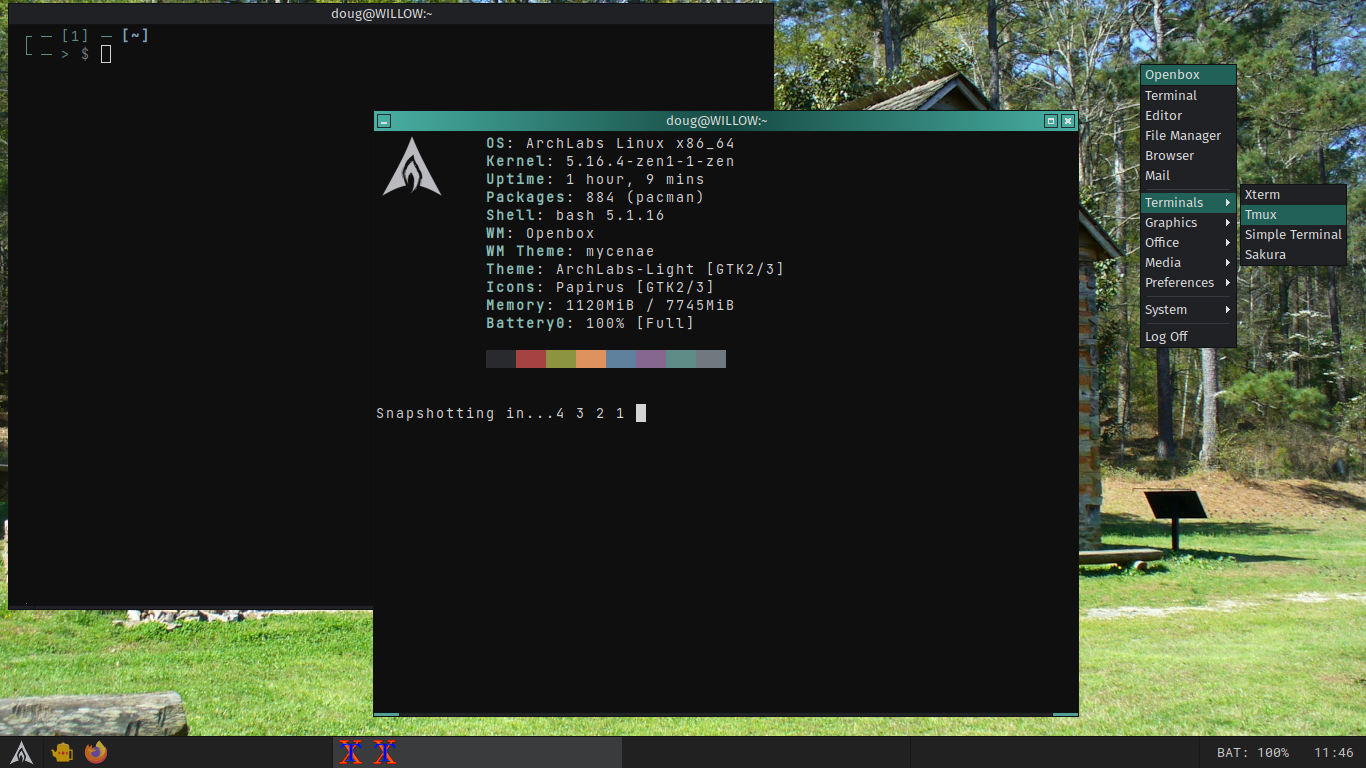Click the Openbox menu header
Screen dimensions: 1366x768
coord(1188,75)
